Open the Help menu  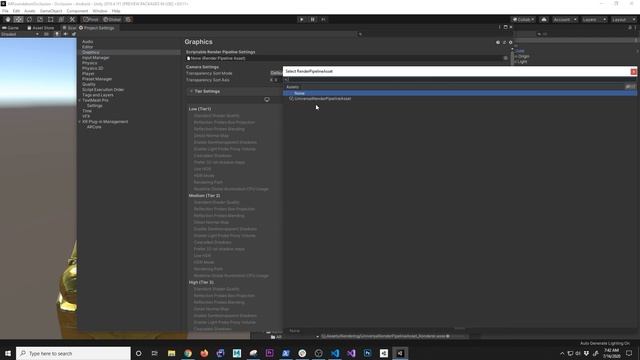[116, 11]
